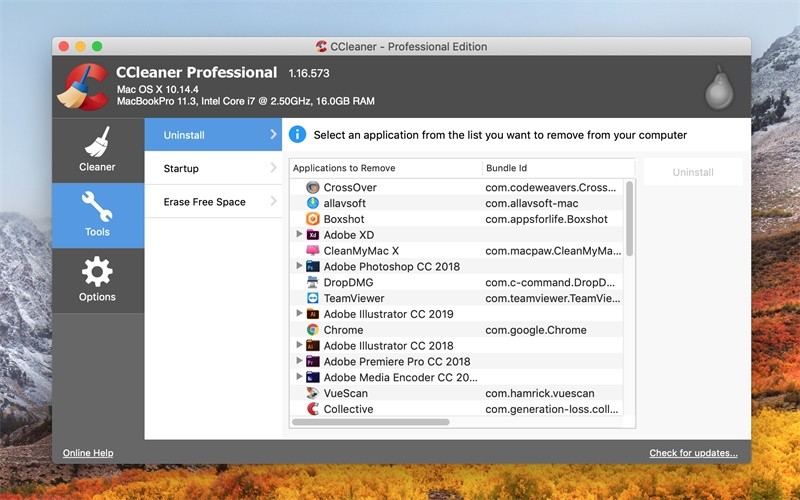Click the CleanMyMac X app icon
800x500 pixels.
[313, 251]
